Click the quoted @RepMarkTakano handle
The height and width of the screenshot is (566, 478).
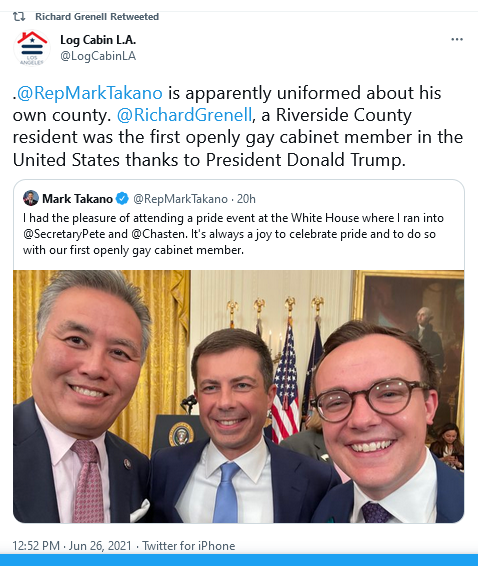pyautogui.click(x=181, y=199)
